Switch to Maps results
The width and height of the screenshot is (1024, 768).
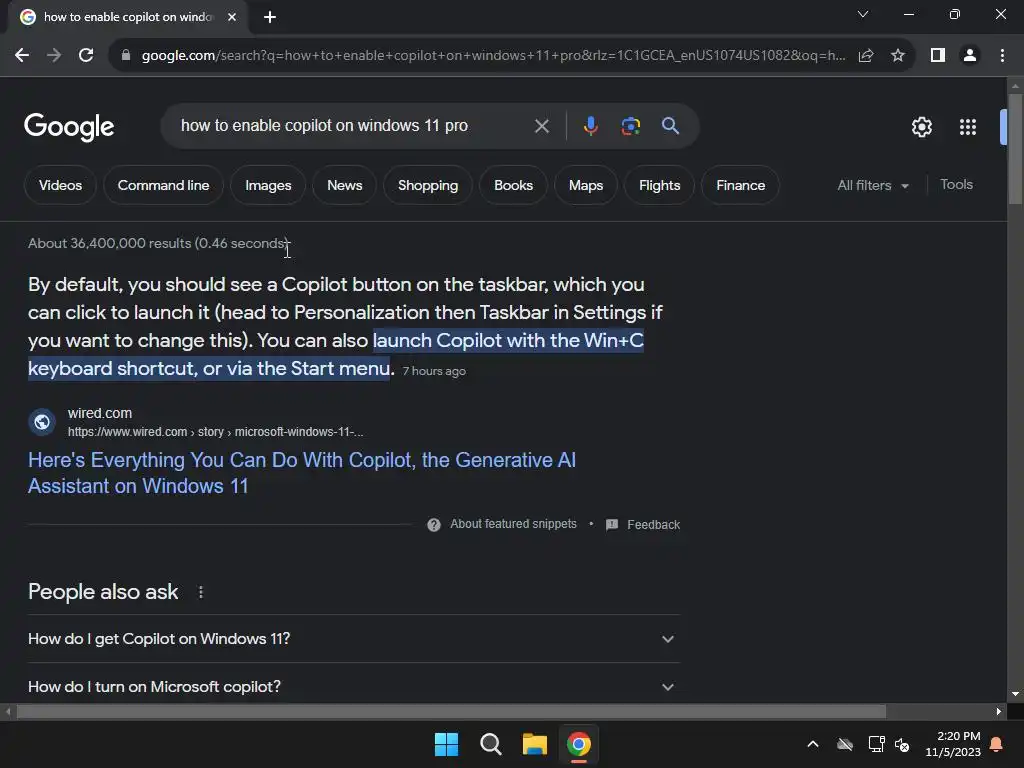586,185
